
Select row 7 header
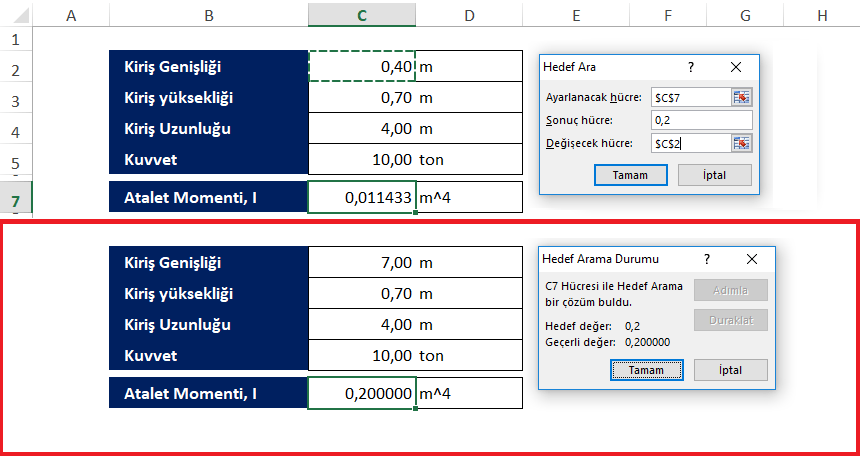(16, 200)
